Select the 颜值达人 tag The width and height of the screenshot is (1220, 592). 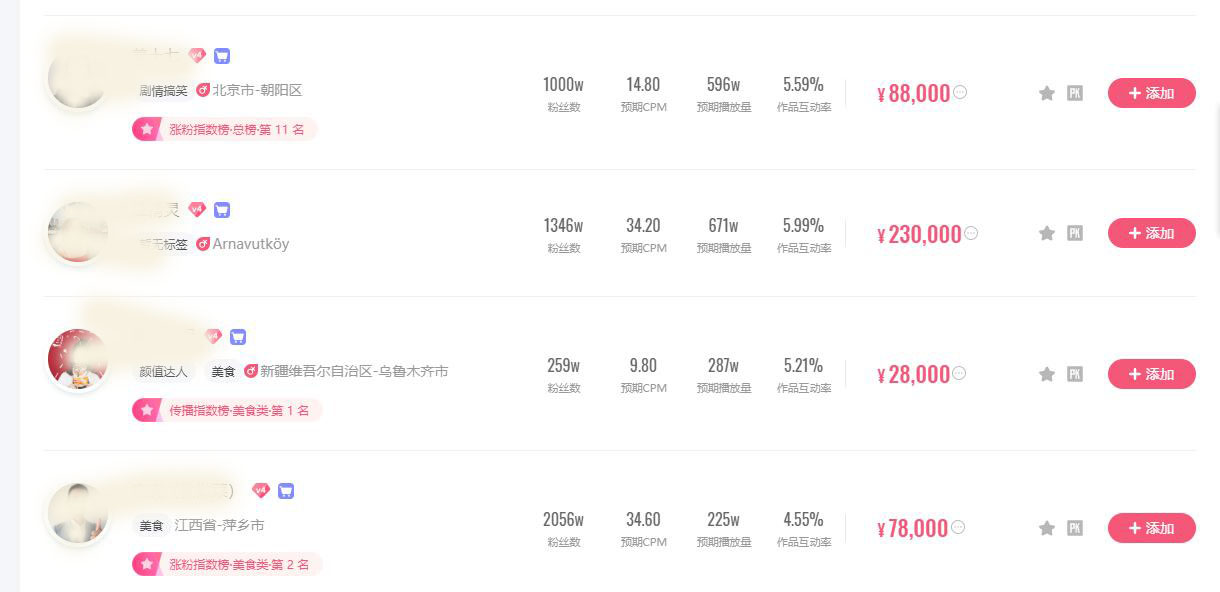pos(163,371)
